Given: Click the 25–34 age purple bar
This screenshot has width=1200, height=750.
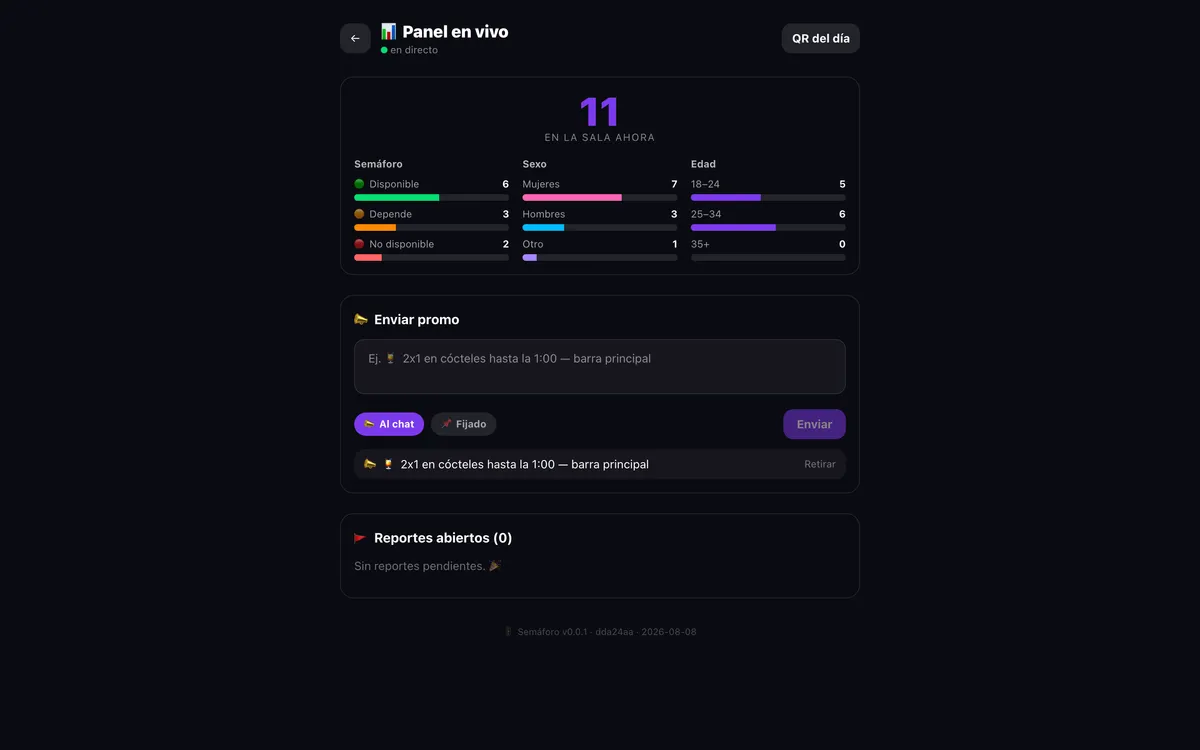Looking at the screenshot, I should tap(768, 228).
